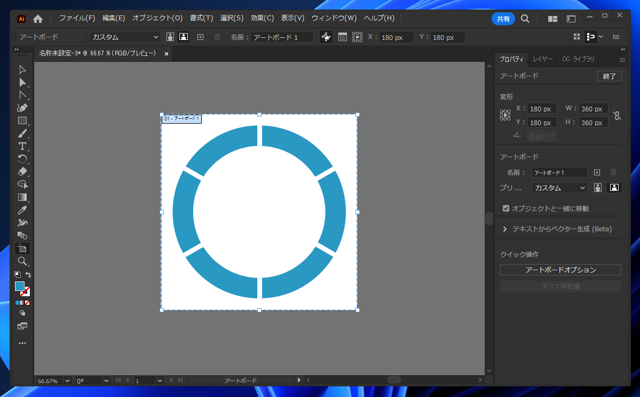Select the Selection tool arrow

pyautogui.click(x=22, y=70)
